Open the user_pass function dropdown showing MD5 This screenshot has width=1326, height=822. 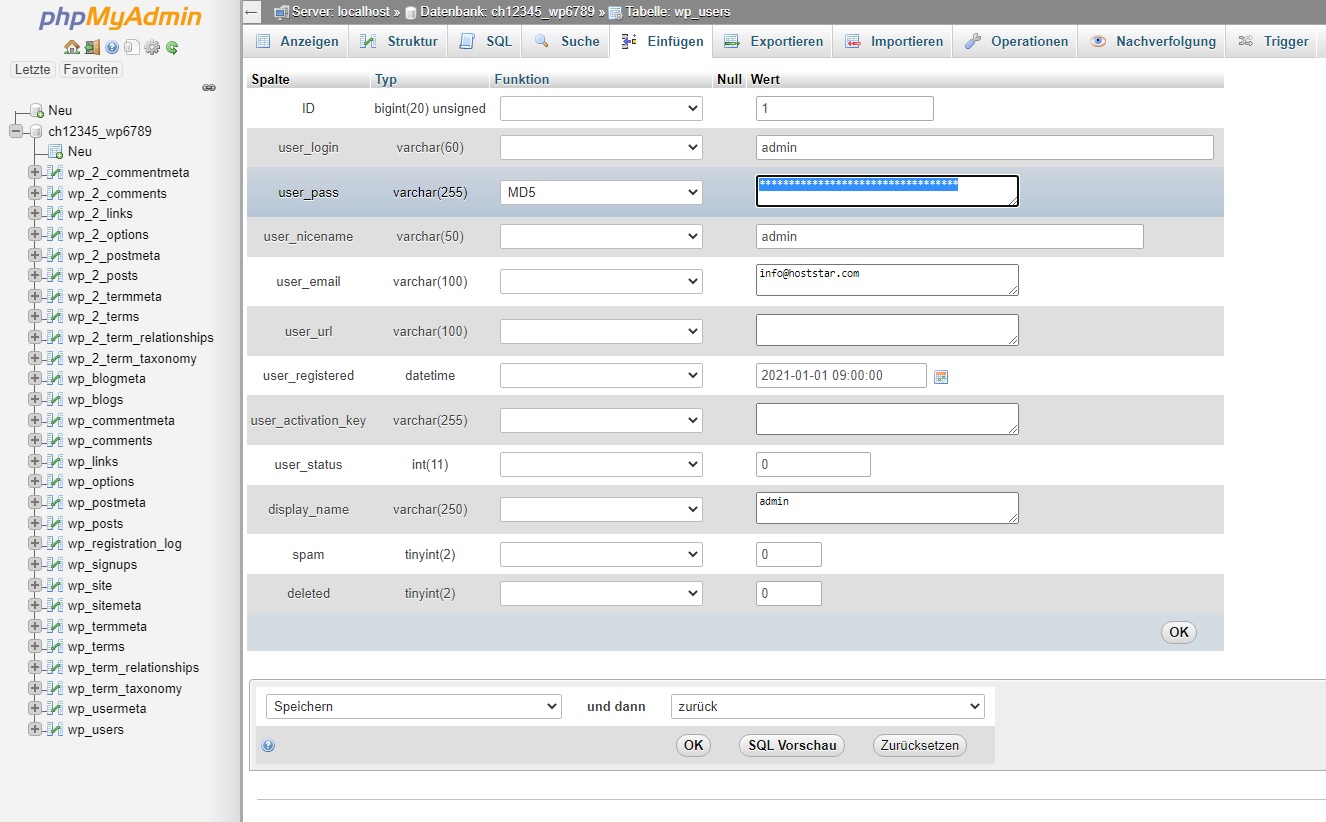601,192
